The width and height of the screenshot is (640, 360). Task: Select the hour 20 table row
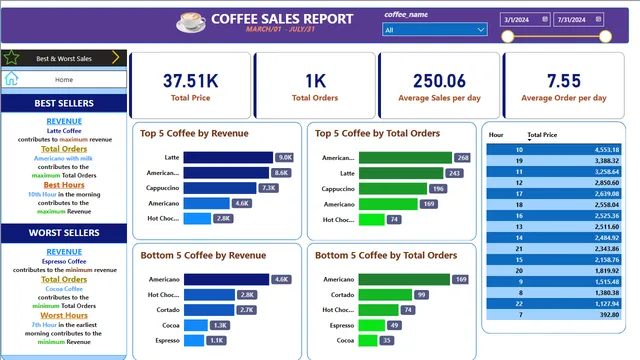pos(554,271)
